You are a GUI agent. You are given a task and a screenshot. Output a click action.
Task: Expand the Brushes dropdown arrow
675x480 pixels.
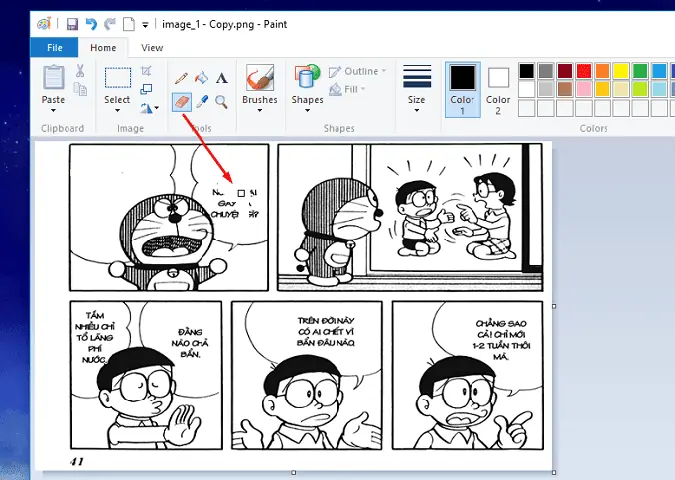point(260,111)
